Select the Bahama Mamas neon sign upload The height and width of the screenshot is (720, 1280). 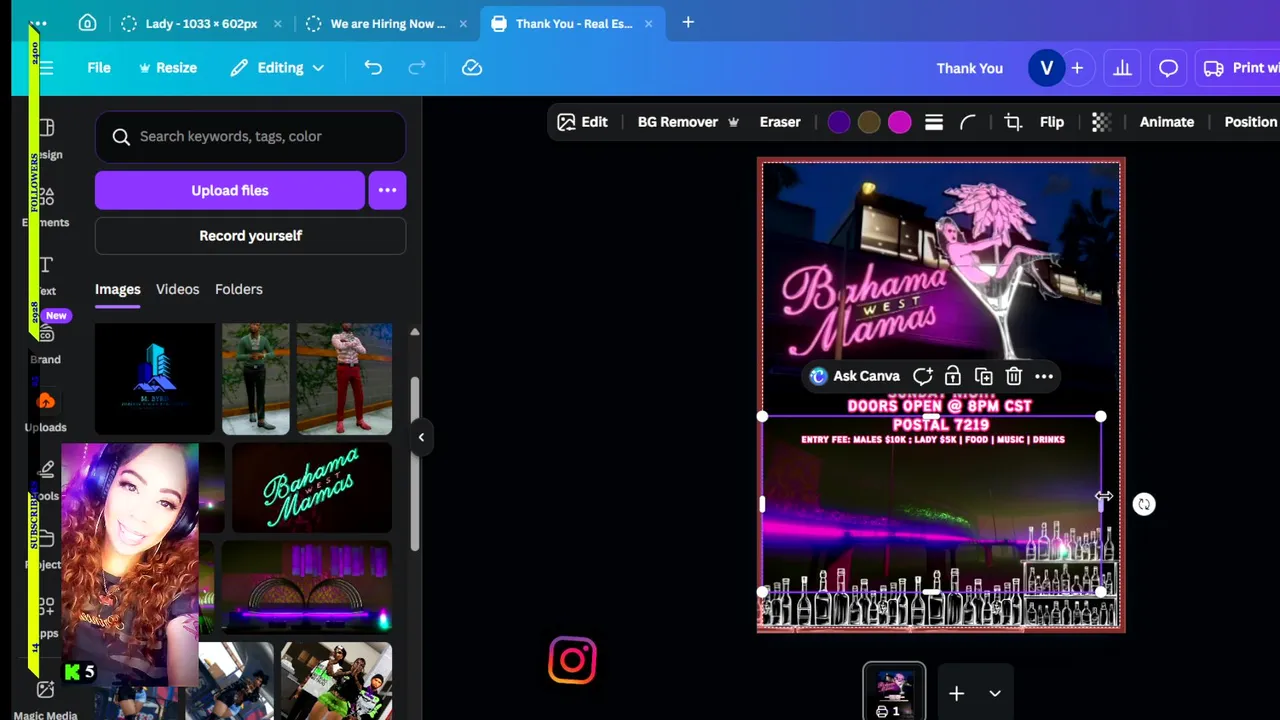[312, 488]
